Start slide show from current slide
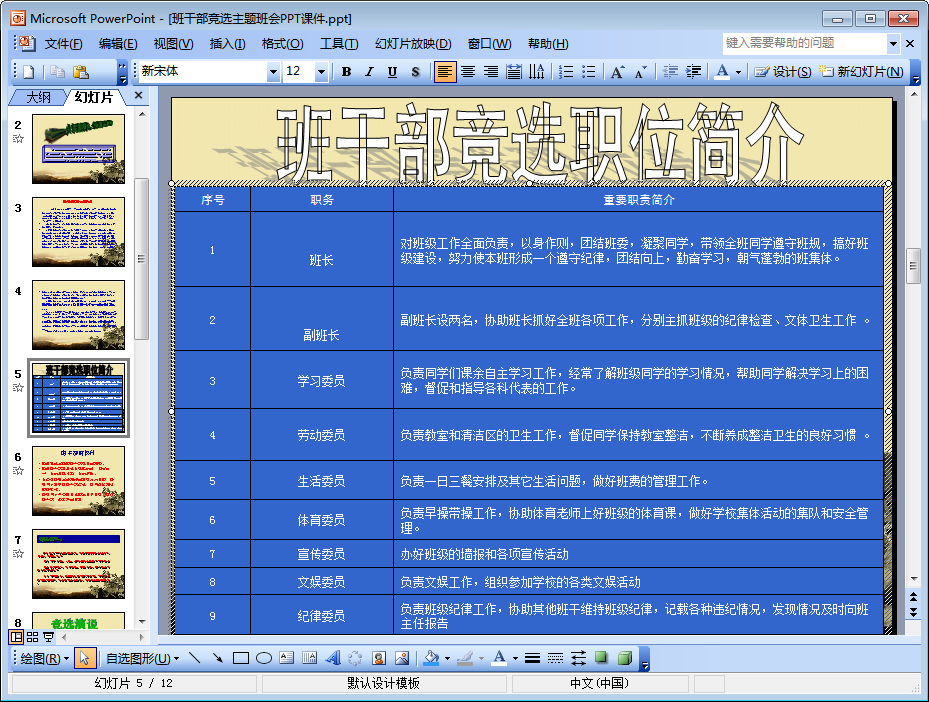Image resolution: width=929 pixels, height=702 pixels. coord(48,637)
